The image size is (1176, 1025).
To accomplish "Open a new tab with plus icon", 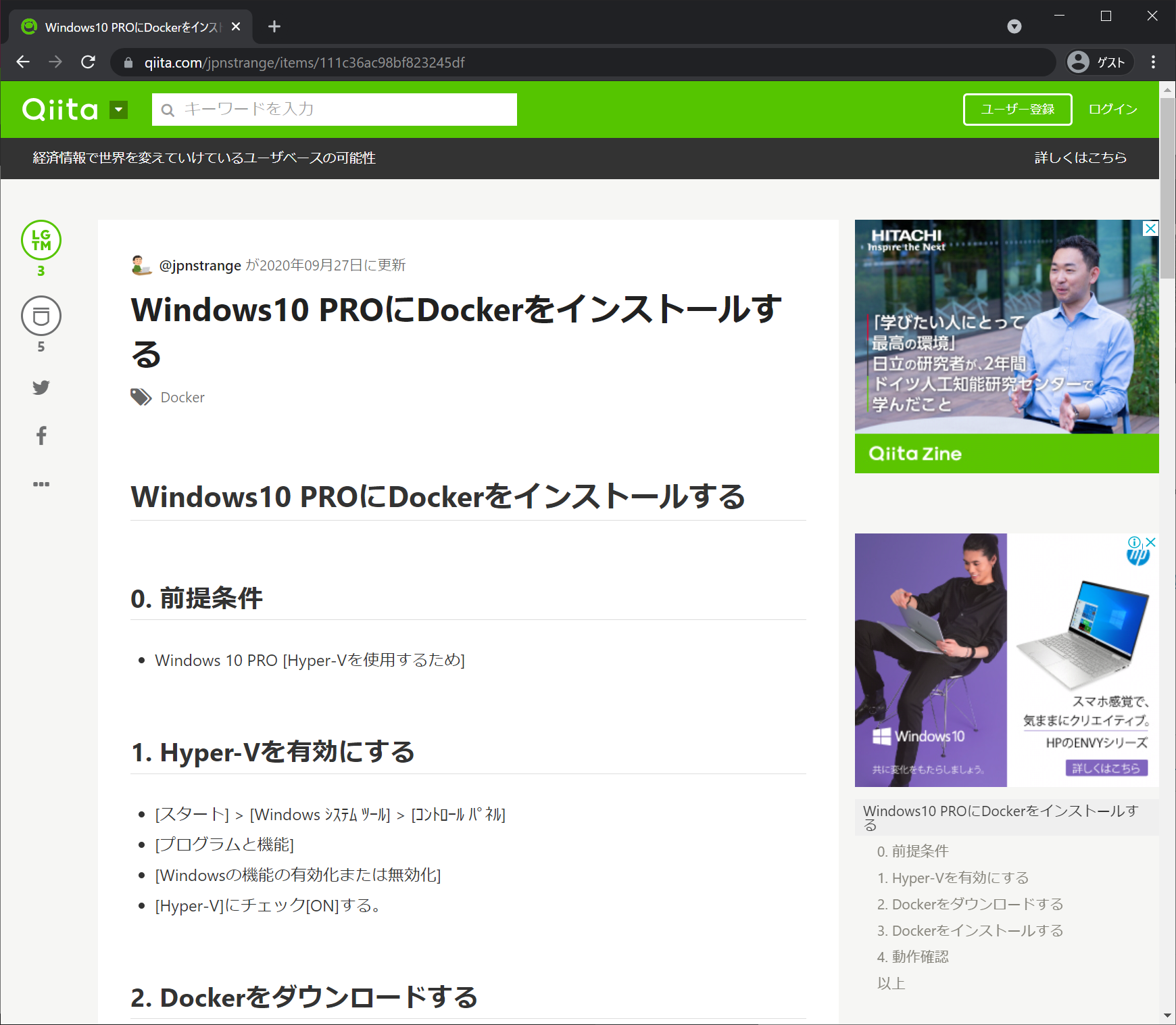I will 274,26.
